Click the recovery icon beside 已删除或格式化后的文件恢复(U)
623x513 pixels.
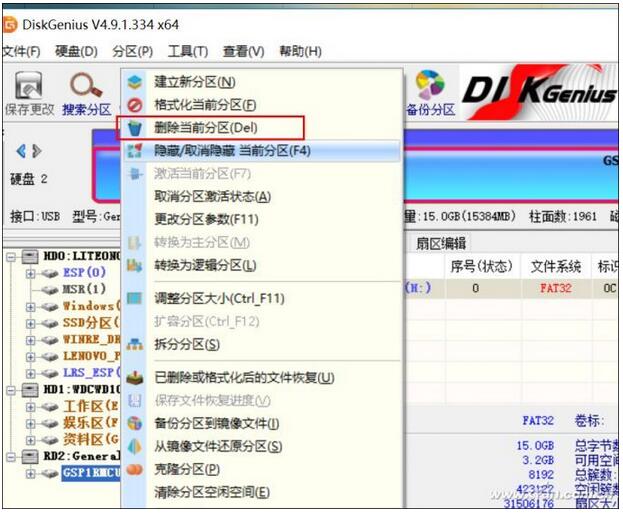(x=135, y=377)
